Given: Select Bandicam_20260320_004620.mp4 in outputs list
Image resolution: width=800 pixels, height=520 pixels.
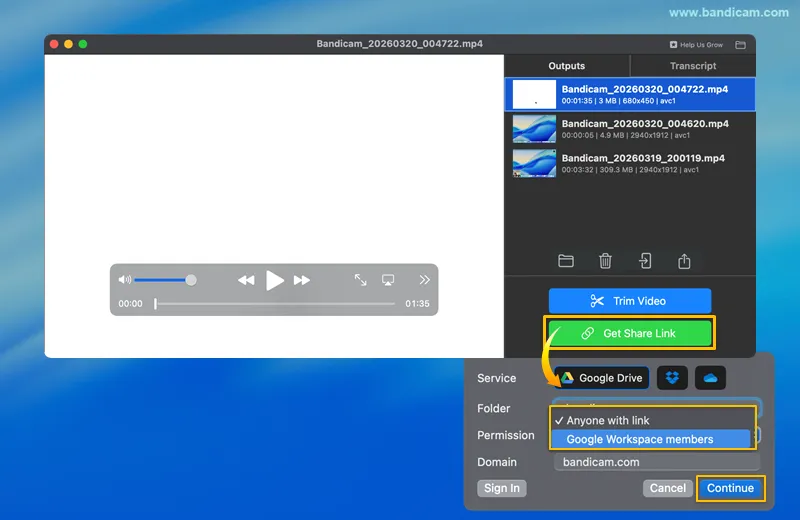Looking at the screenshot, I should tap(630, 129).
